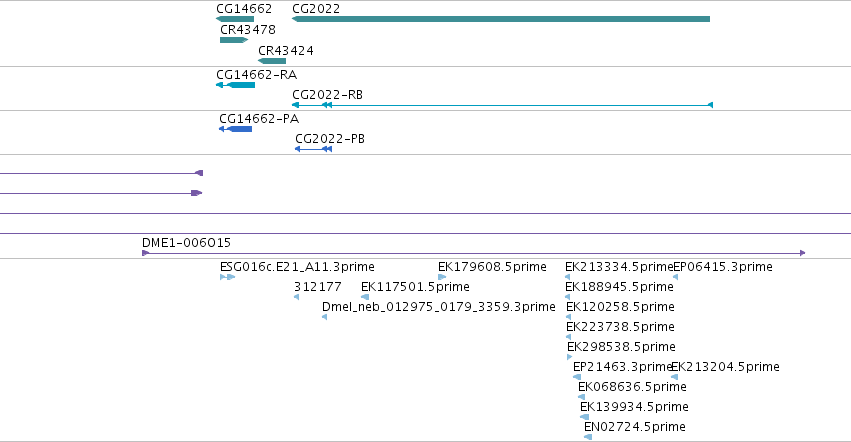Click the EK213204.5prime arrow marker
Screen dimensions: 851x442
point(675,377)
